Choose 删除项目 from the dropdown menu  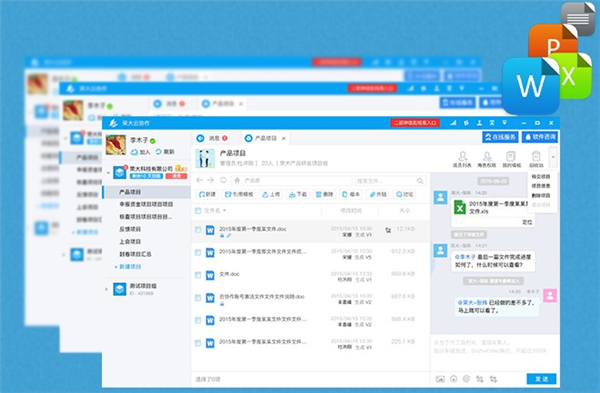coord(541,195)
